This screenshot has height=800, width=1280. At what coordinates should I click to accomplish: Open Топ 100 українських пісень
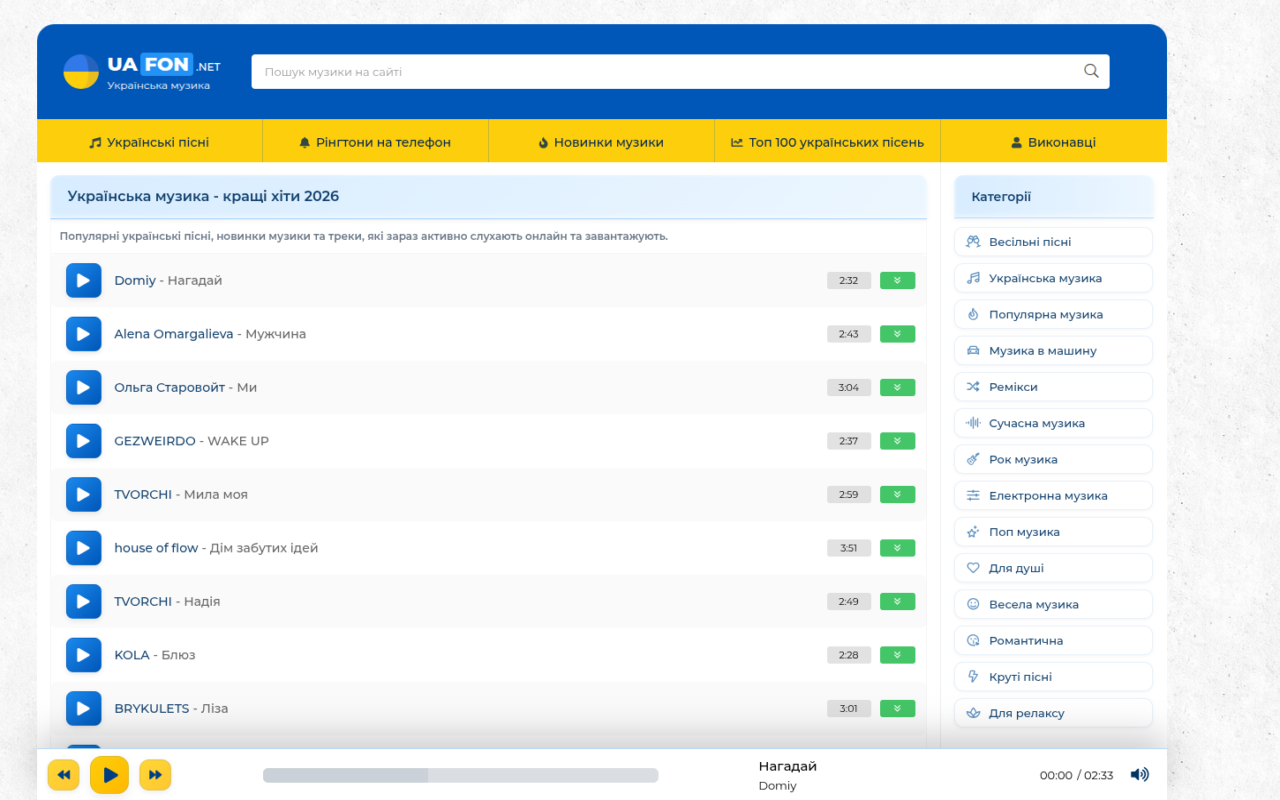click(827, 142)
